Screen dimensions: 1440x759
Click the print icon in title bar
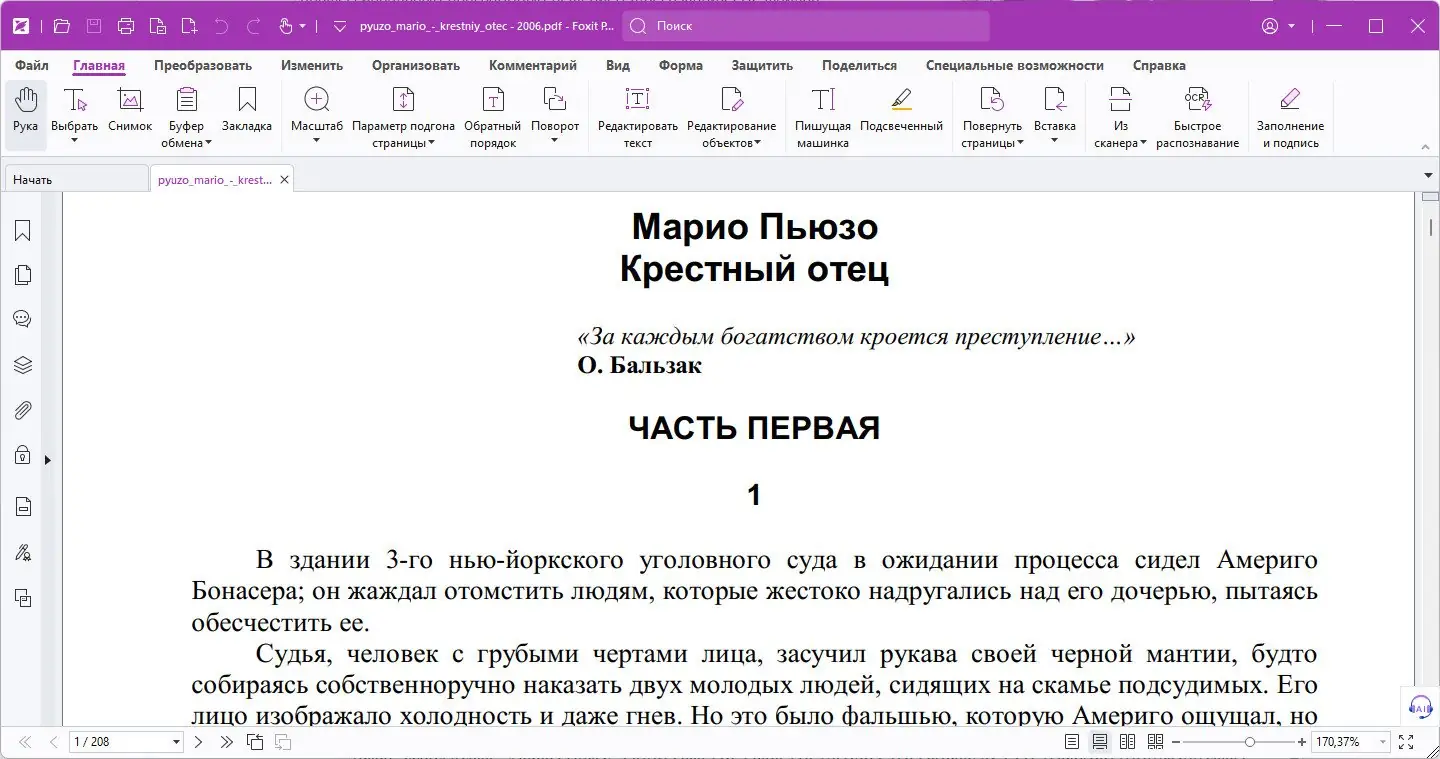click(x=125, y=26)
